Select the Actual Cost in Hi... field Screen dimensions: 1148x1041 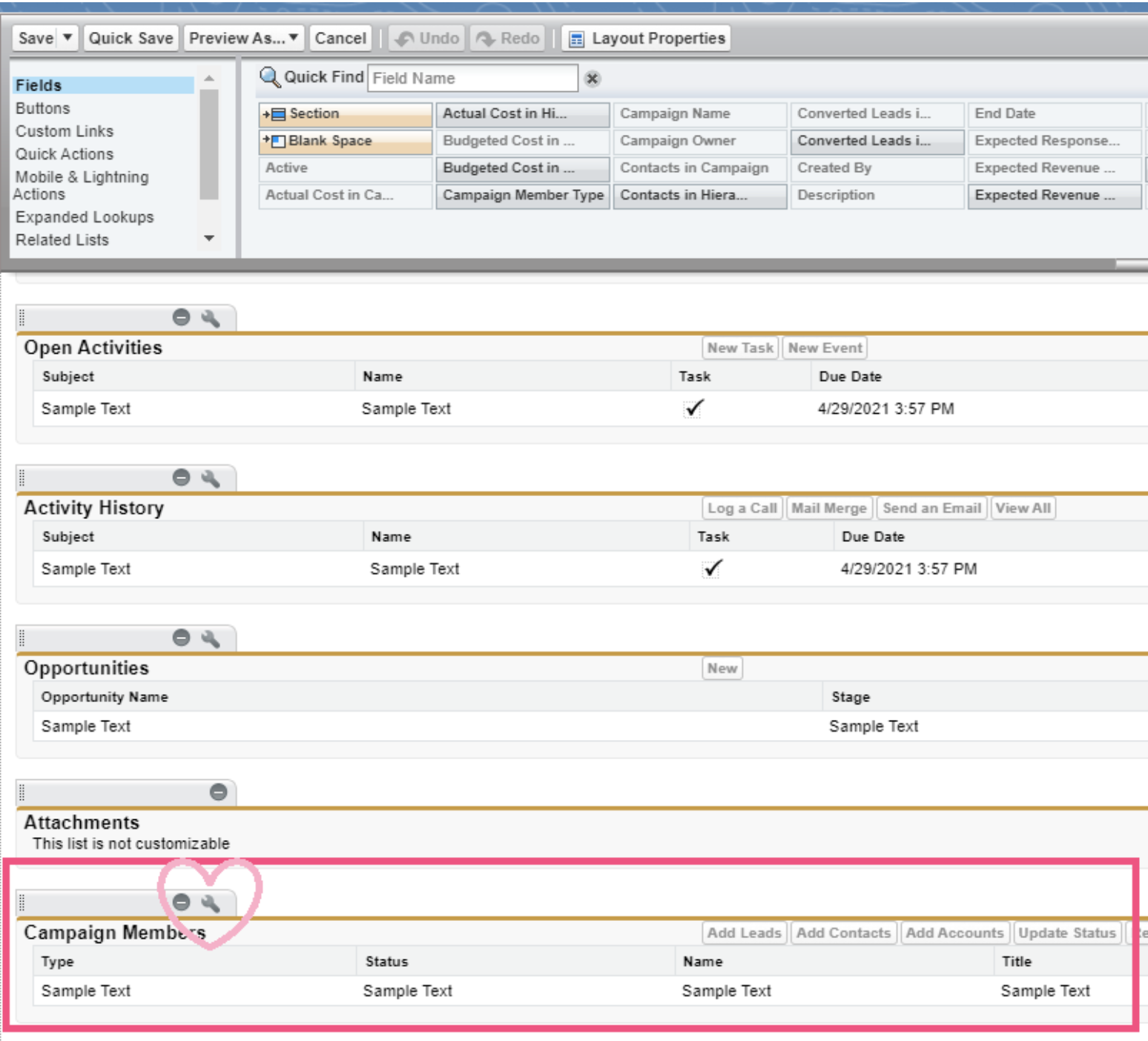(523, 114)
